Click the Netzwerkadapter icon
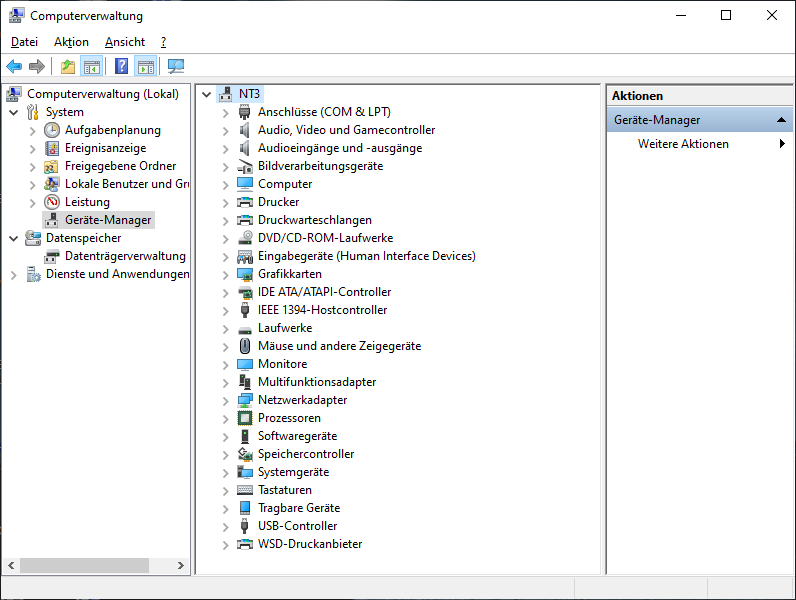796x600 pixels. (x=245, y=400)
